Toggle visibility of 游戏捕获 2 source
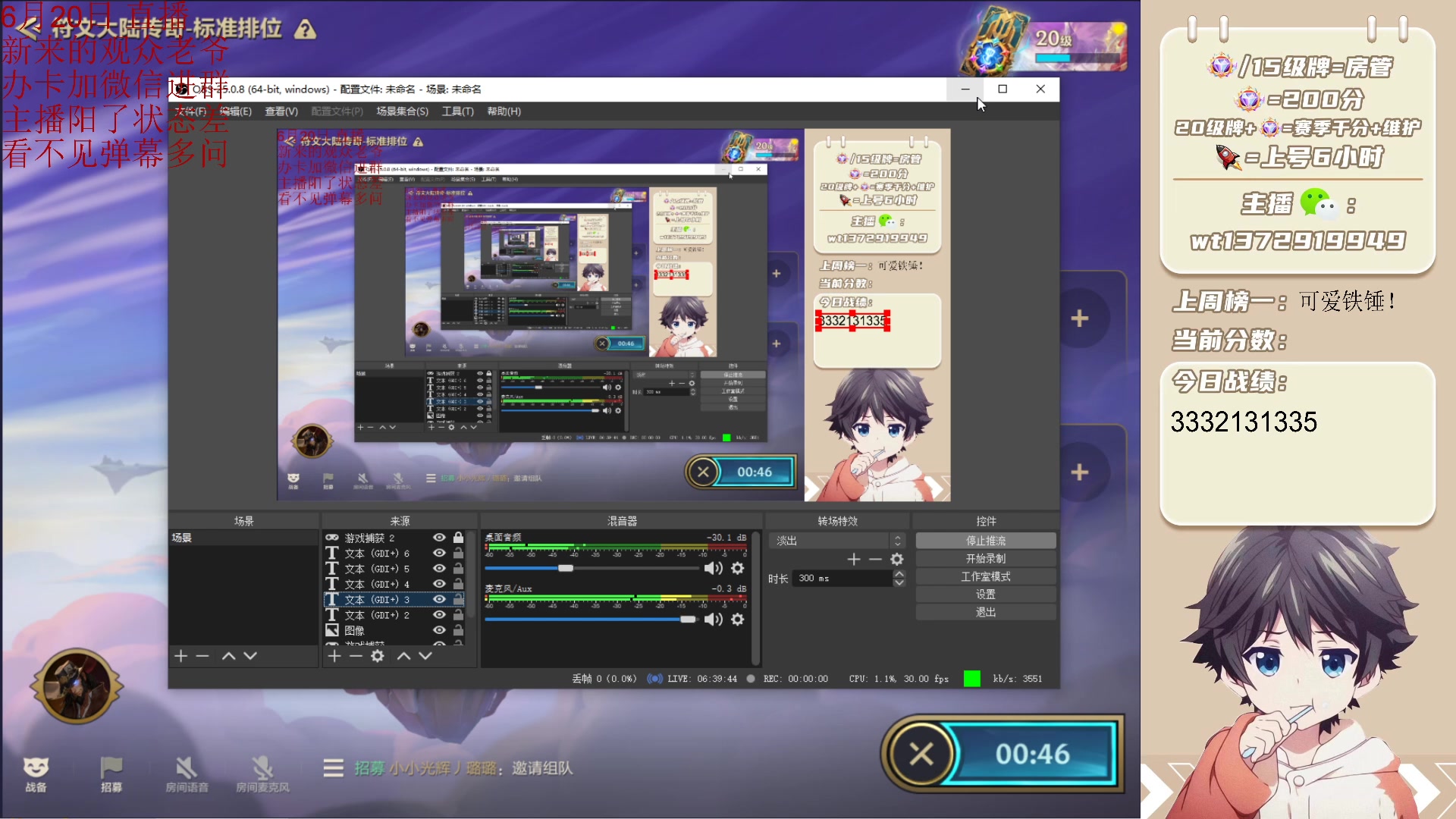The image size is (1456, 819). tap(439, 537)
